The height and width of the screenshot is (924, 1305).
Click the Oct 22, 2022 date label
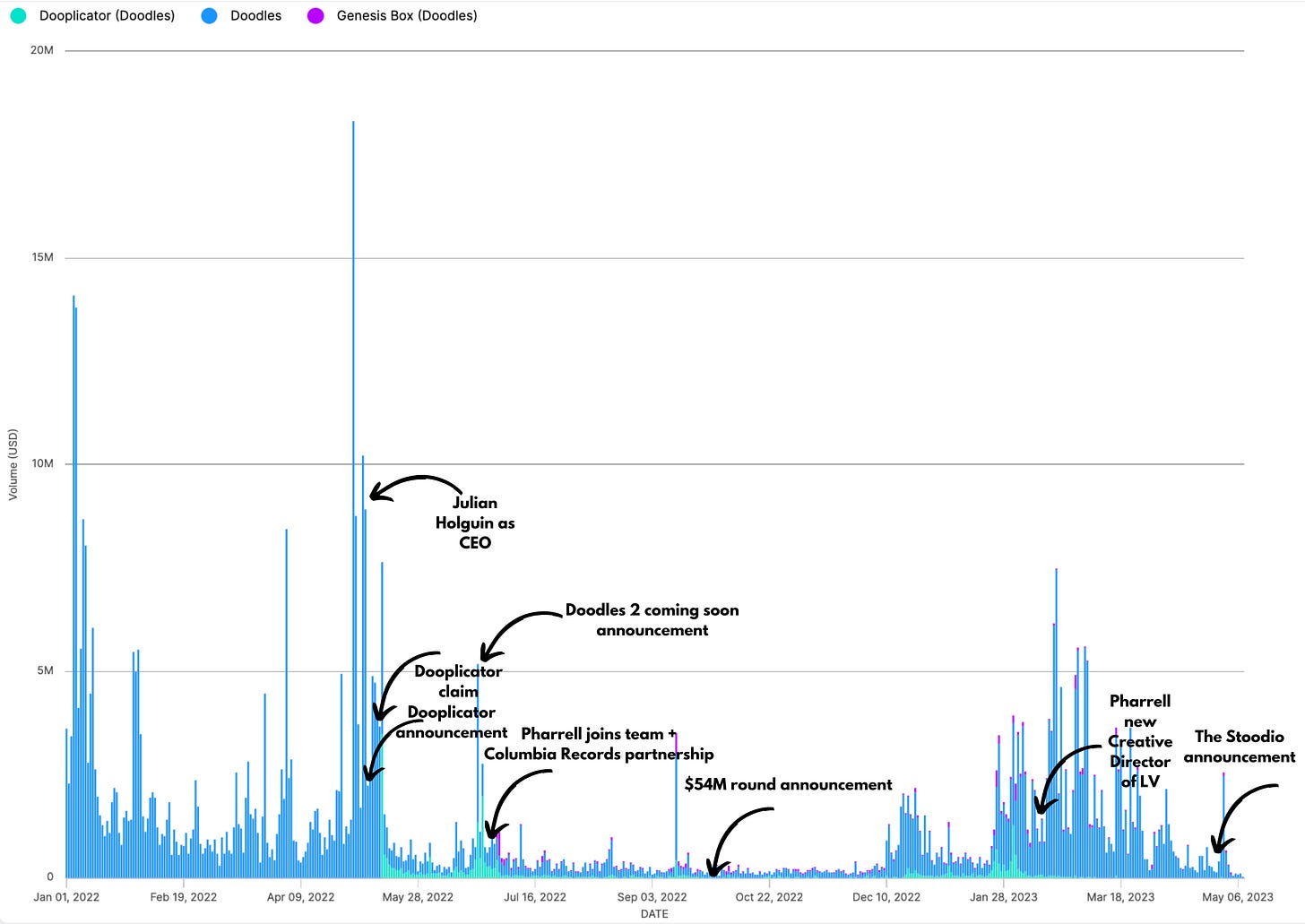click(769, 896)
